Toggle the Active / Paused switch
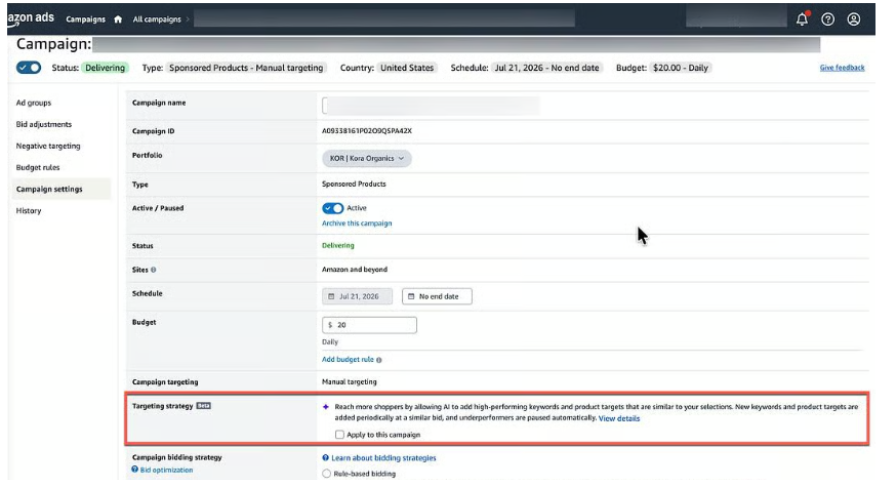 pyautogui.click(x=333, y=208)
